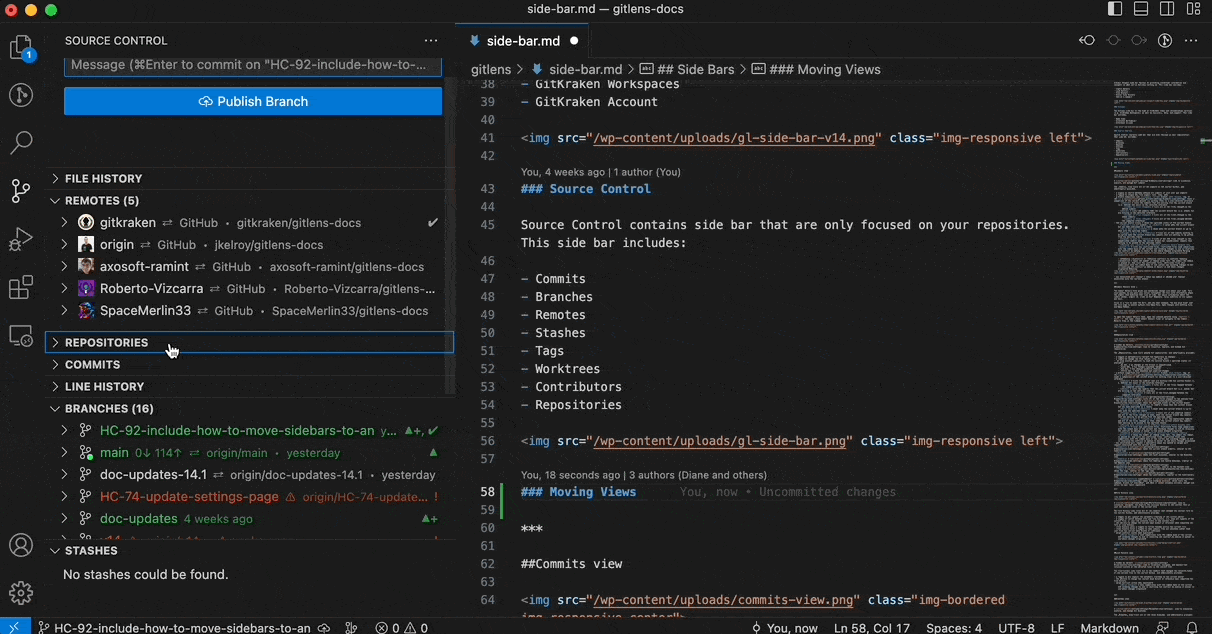Click the errors and warnings indicator
The image size is (1212, 634).
point(398,628)
